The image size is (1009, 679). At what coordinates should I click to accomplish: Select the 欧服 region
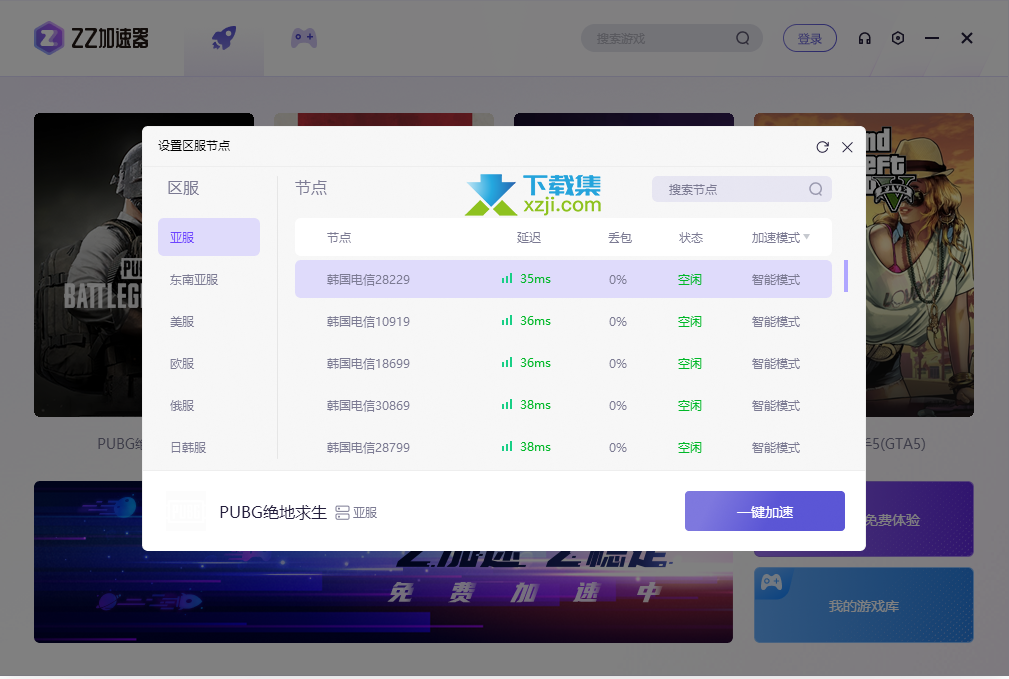click(x=208, y=364)
